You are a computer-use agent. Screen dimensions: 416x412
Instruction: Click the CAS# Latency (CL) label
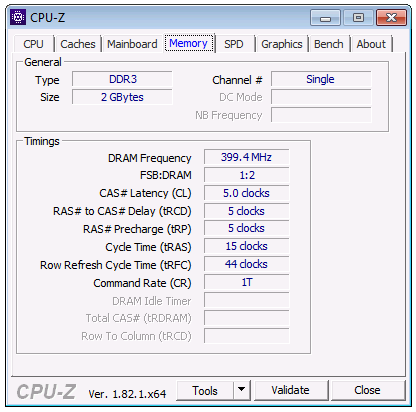pyautogui.click(x=145, y=193)
